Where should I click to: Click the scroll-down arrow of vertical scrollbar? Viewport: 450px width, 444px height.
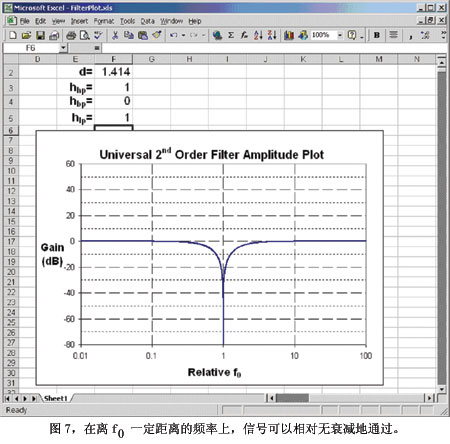pyautogui.click(x=442, y=389)
